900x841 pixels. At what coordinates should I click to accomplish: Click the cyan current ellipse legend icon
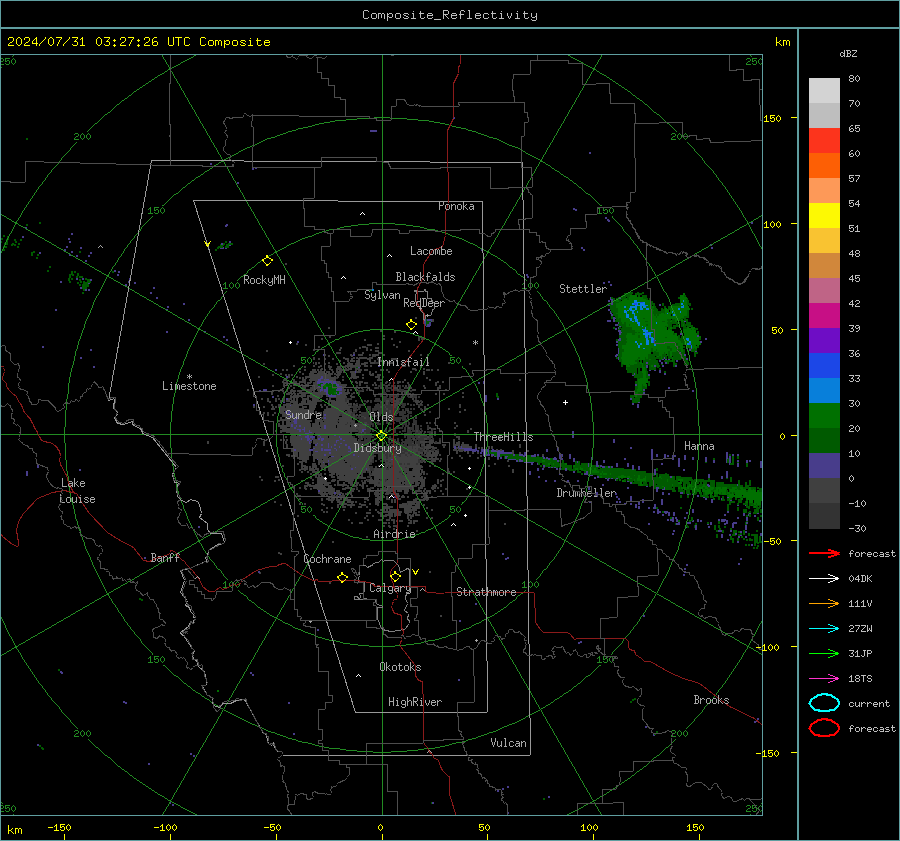click(x=824, y=703)
